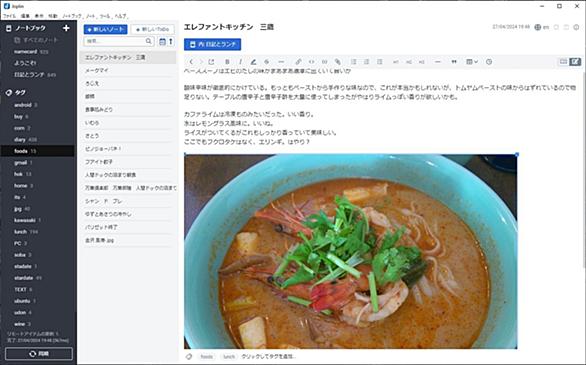Open the 食事処みどり note
Viewport: 586px width, 365px height.
[x=128, y=109]
